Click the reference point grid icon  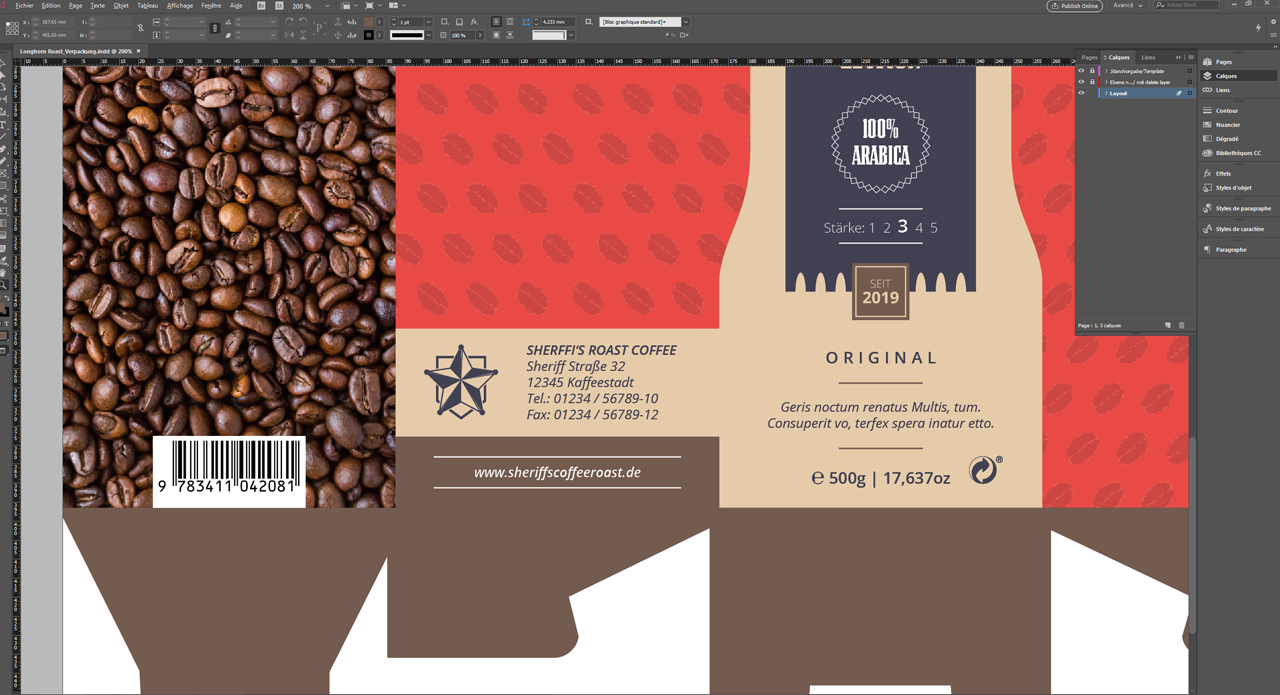click(12, 28)
